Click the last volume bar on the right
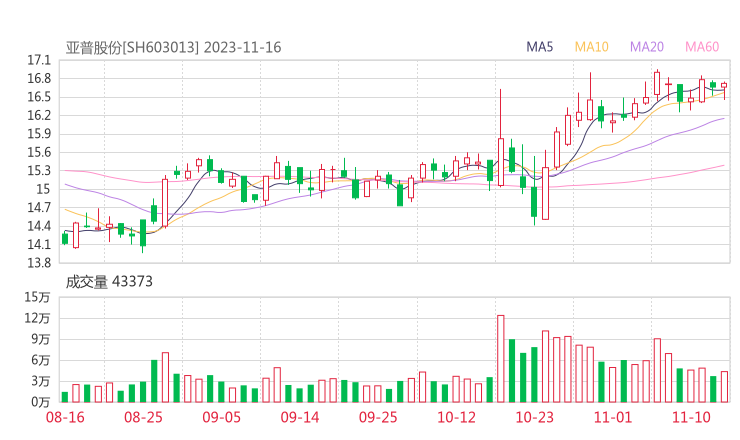Image resolution: width=740 pixels, height=440 pixels. (x=724, y=387)
